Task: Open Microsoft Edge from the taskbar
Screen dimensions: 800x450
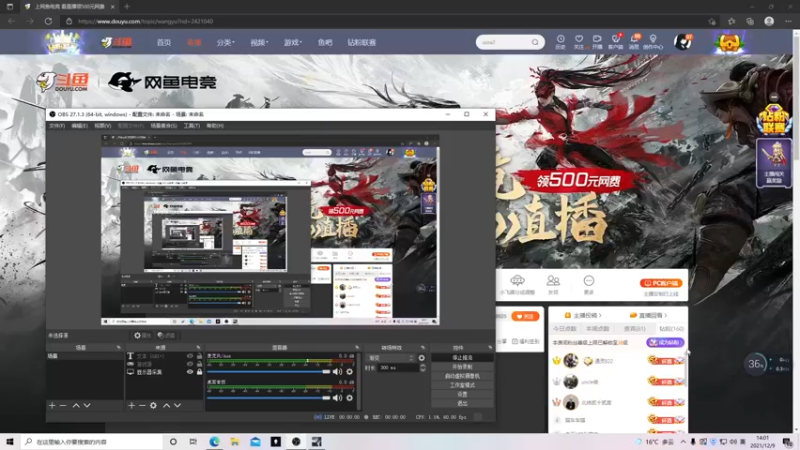Action: tap(214, 442)
